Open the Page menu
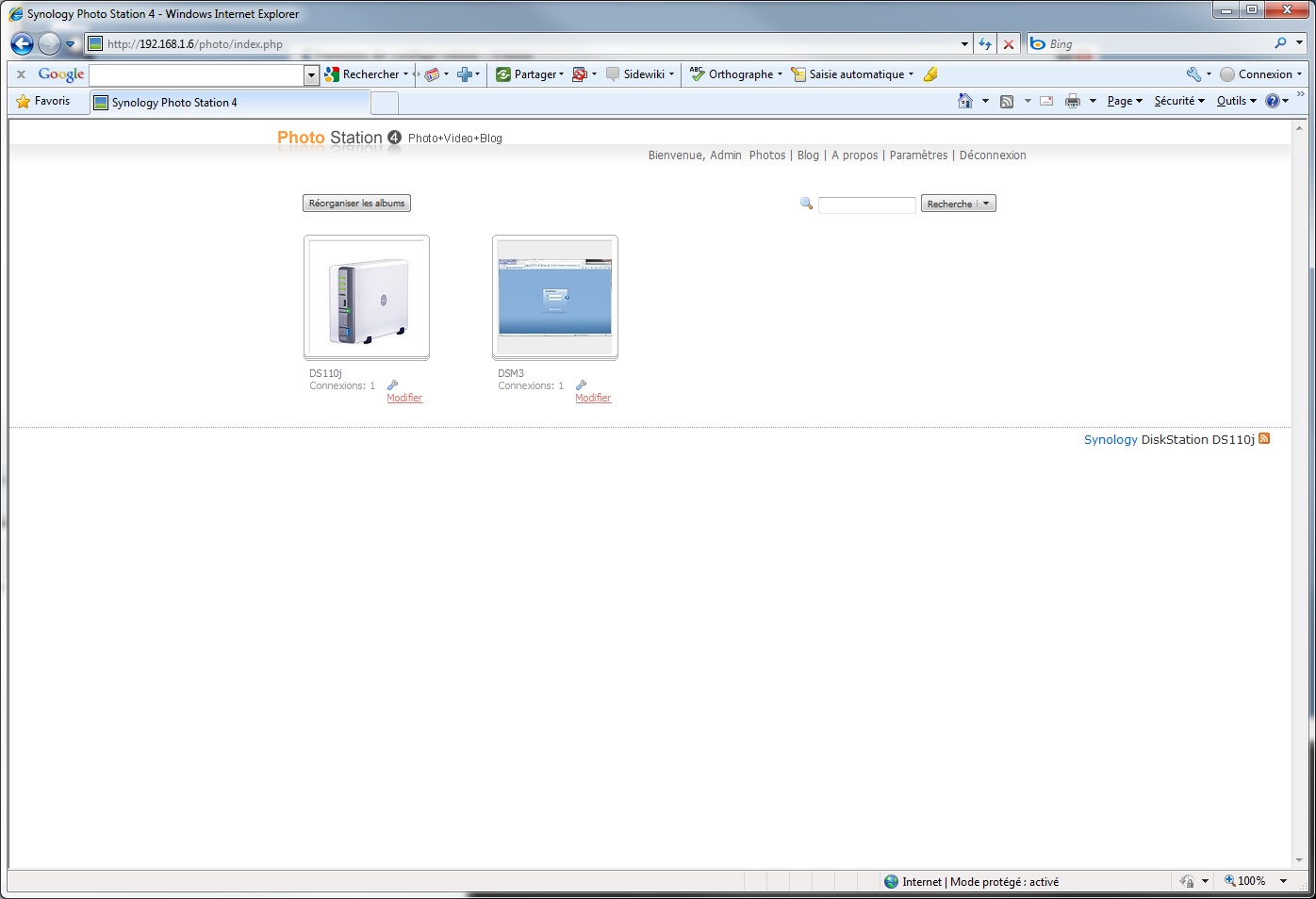Image resolution: width=1316 pixels, height=899 pixels. click(x=1125, y=101)
